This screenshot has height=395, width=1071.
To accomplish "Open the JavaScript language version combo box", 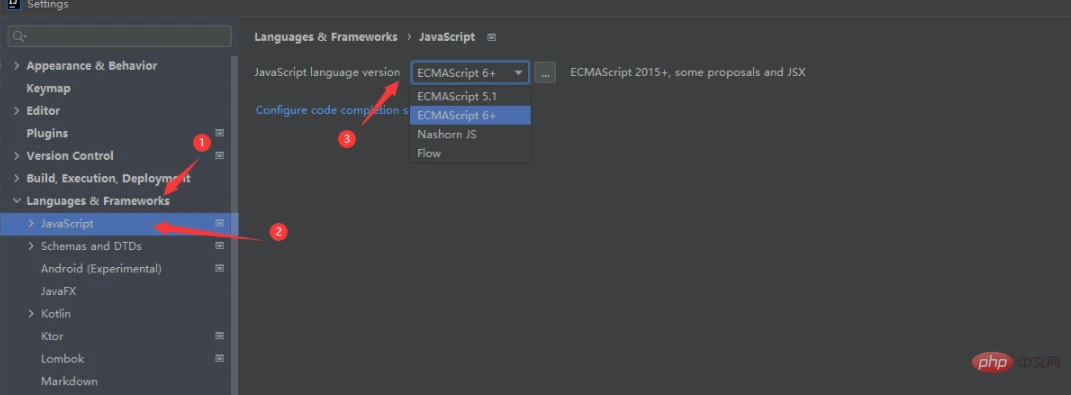I will pos(470,72).
